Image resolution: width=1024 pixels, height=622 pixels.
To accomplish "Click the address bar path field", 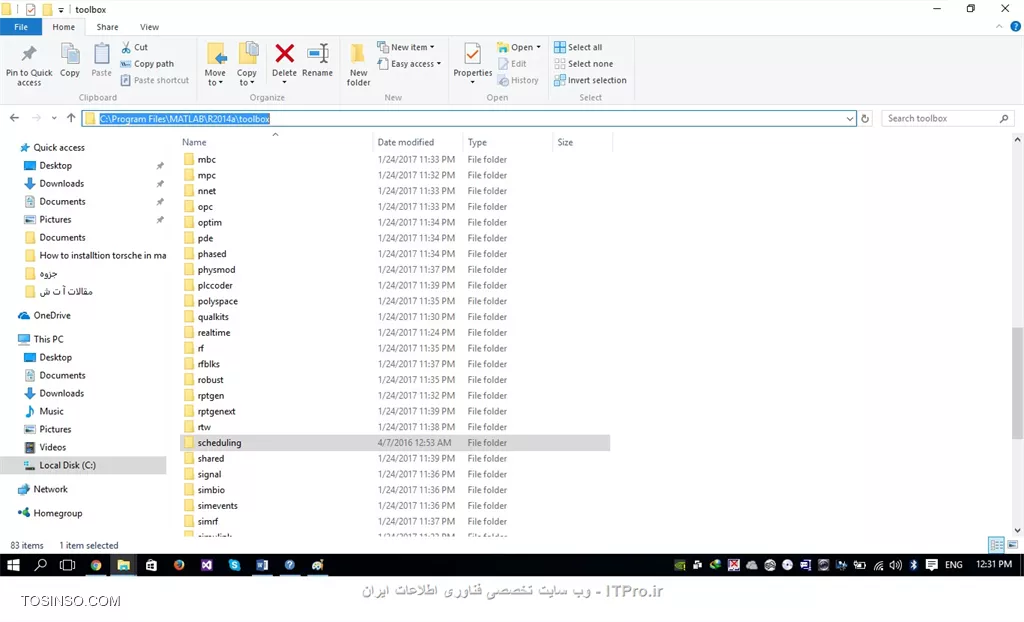I will point(469,118).
